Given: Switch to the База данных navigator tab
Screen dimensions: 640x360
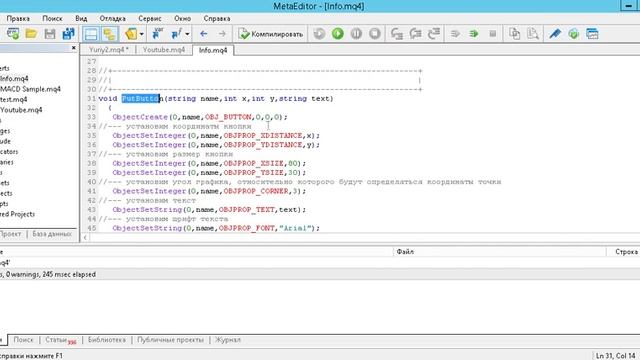Looking at the screenshot, I should tap(51, 234).
